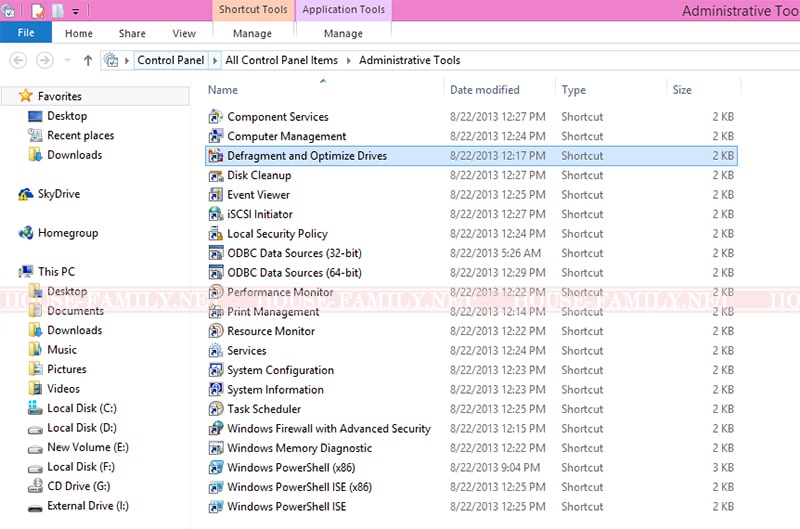
Task: Open Manage under Shortcut Tools
Action: click(252, 34)
